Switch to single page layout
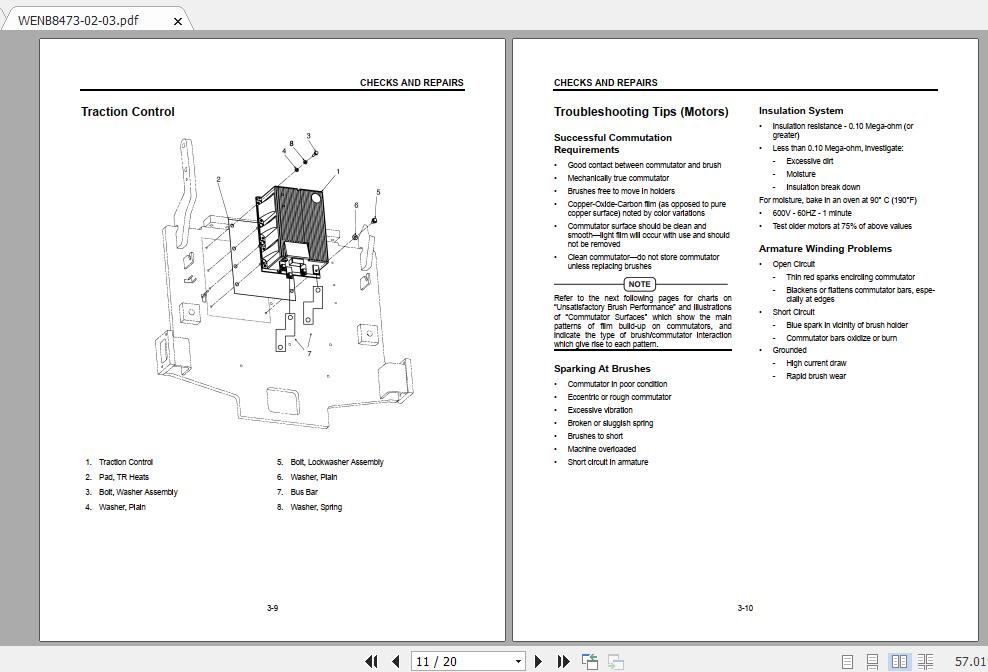Viewport: 988px width, 672px height. (x=848, y=661)
